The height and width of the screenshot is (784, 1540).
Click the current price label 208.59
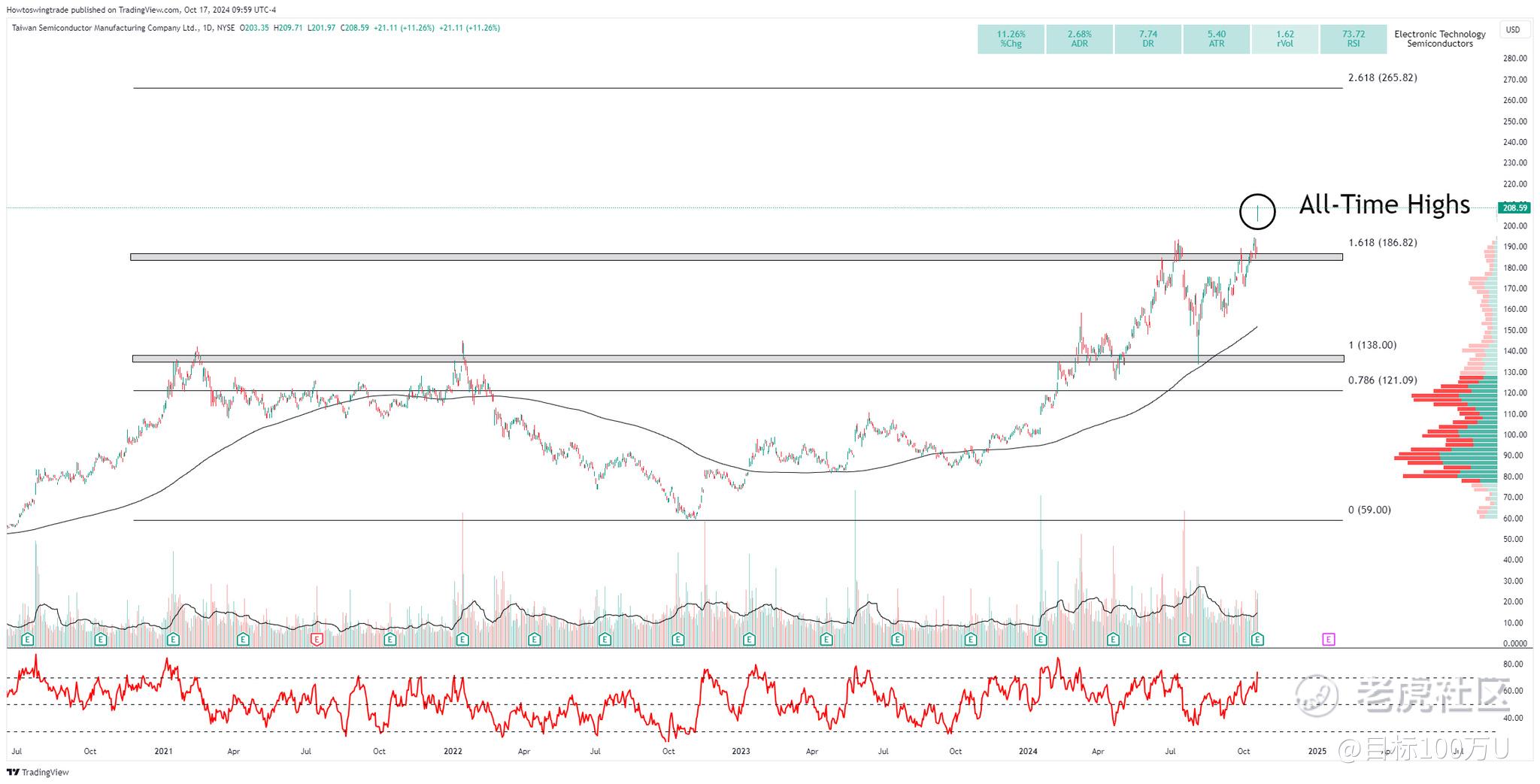[1514, 207]
